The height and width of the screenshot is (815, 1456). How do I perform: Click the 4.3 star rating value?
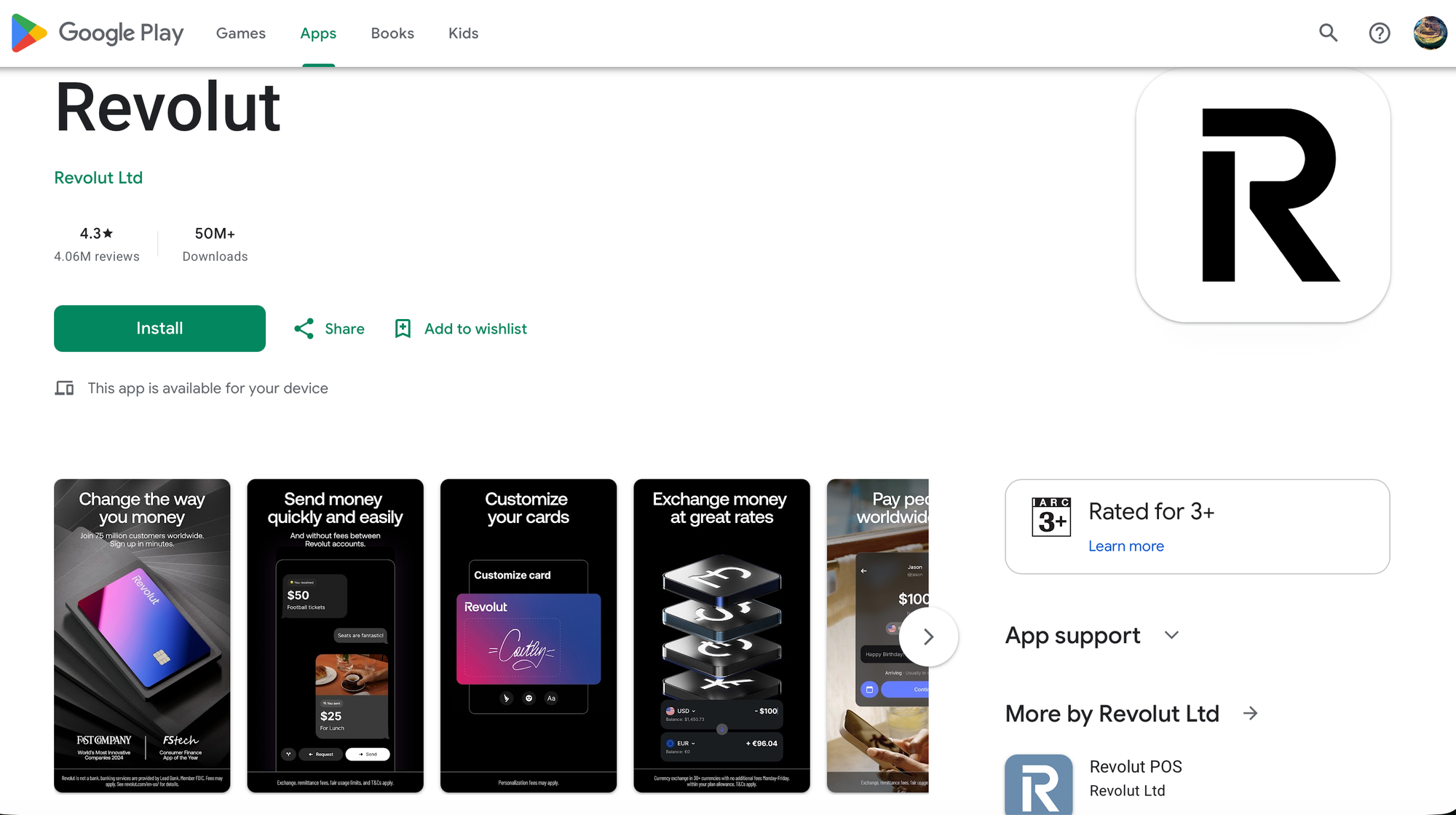(x=97, y=234)
